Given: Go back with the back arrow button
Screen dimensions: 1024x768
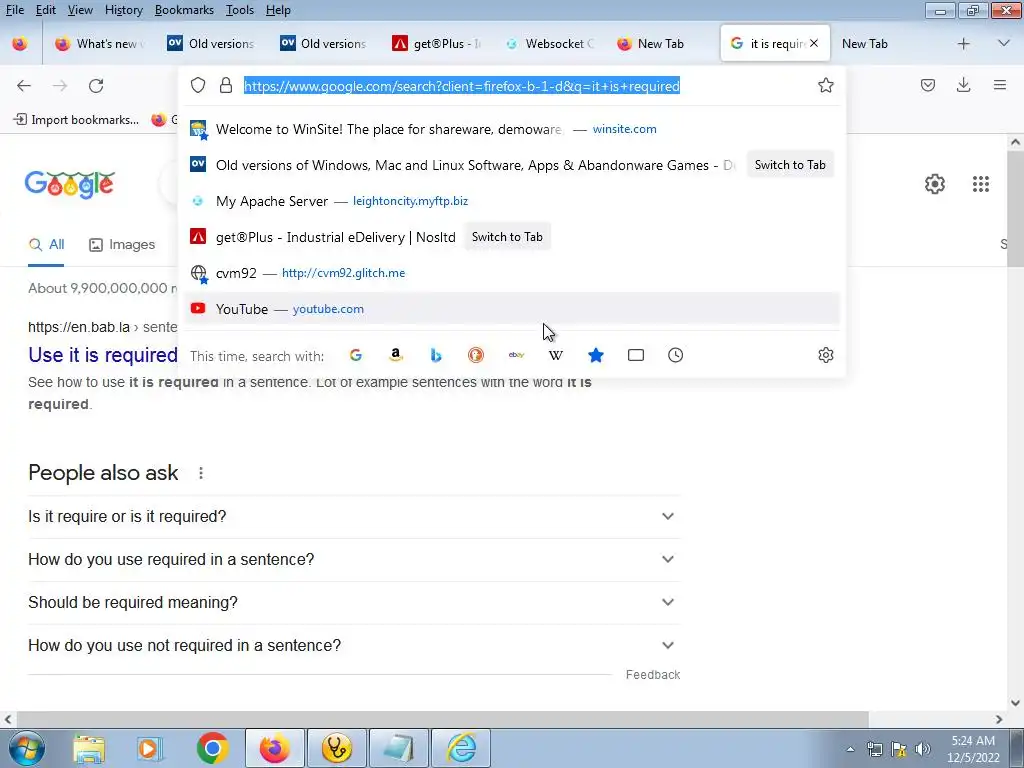Looking at the screenshot, I should [24, 86].
